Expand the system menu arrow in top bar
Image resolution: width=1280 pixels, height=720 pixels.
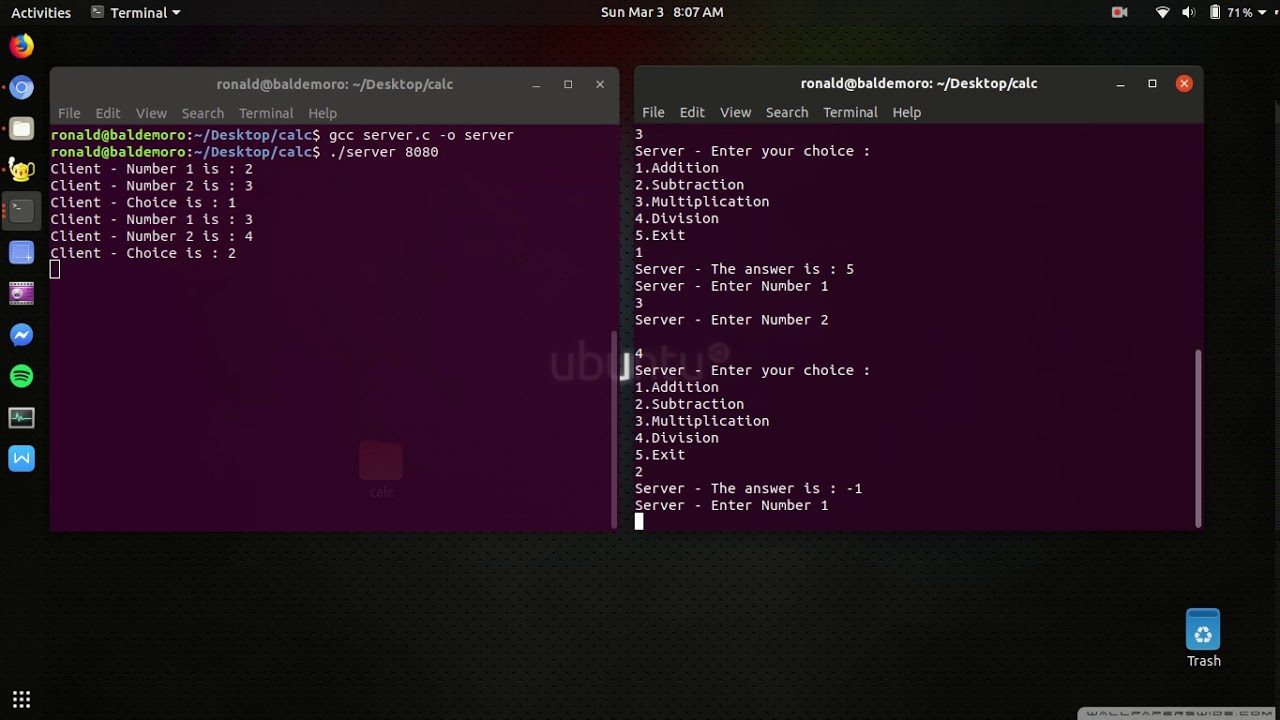pos(1264,13)
